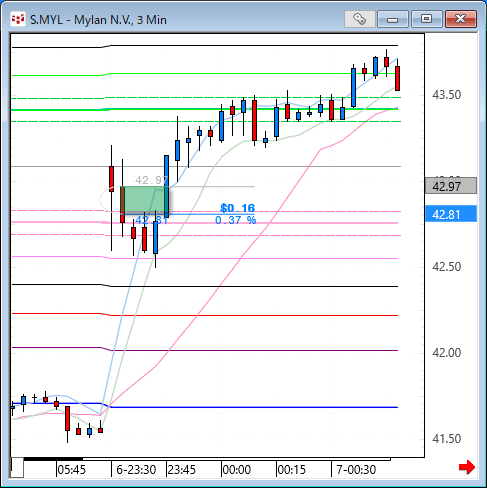Click the 7-00:30 time axis label
Image resolution: width=487 pixels, height=488 pixels.
click(356, 470)
